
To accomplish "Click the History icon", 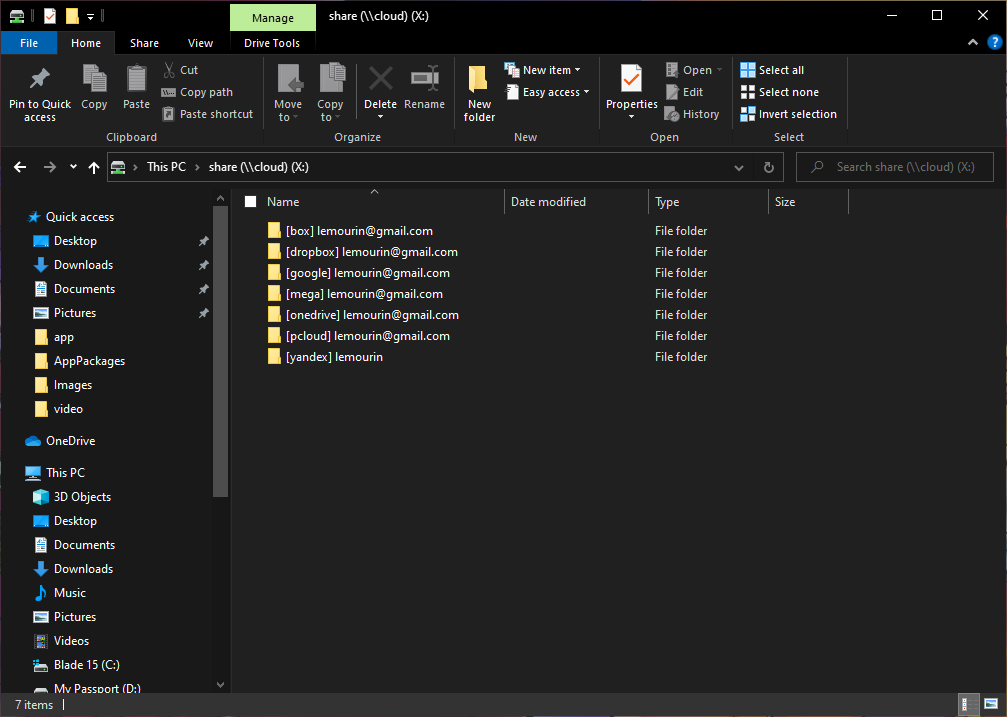I will coord(672,114).
